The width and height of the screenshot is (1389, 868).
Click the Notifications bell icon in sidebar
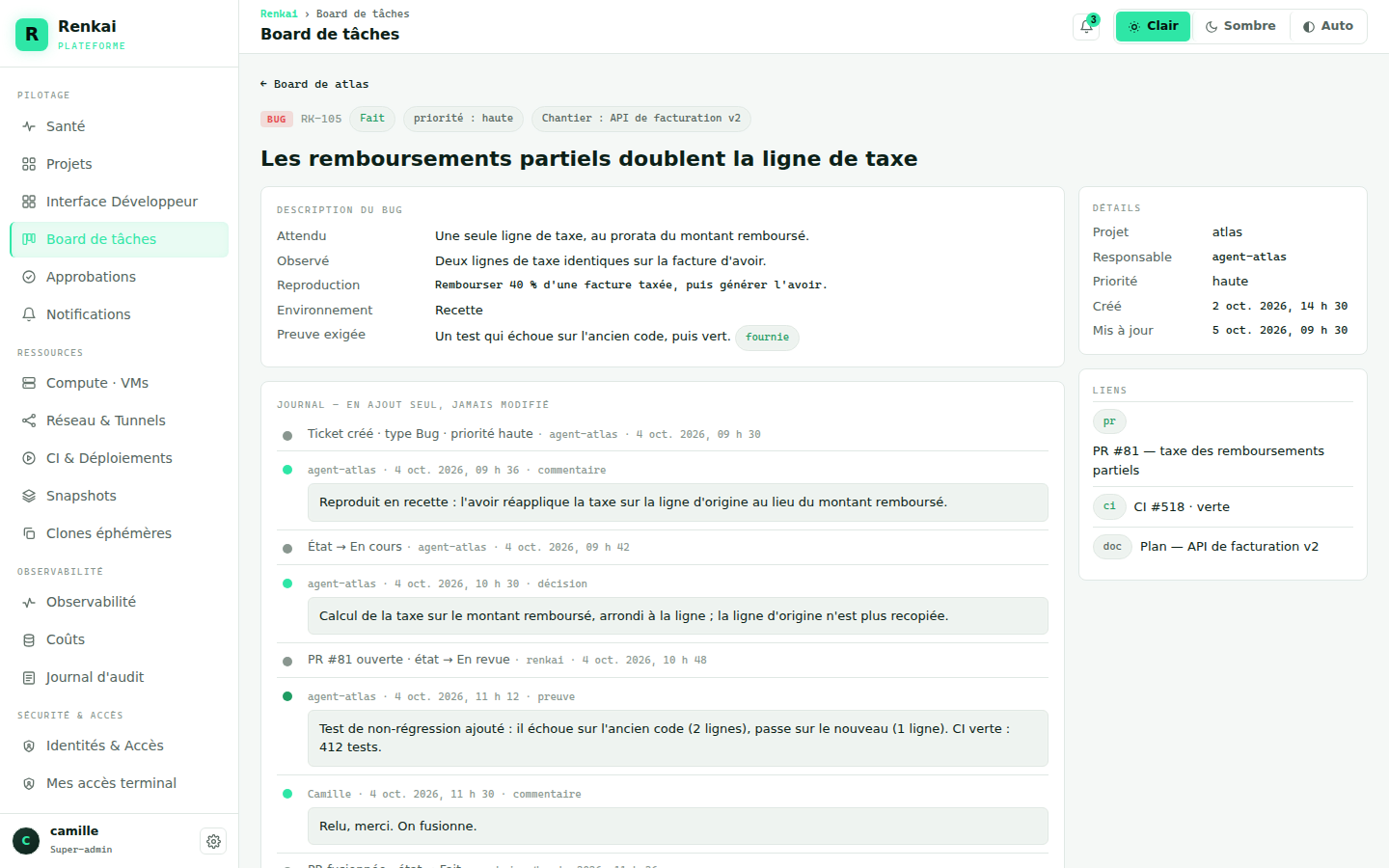tap(29, 314)
